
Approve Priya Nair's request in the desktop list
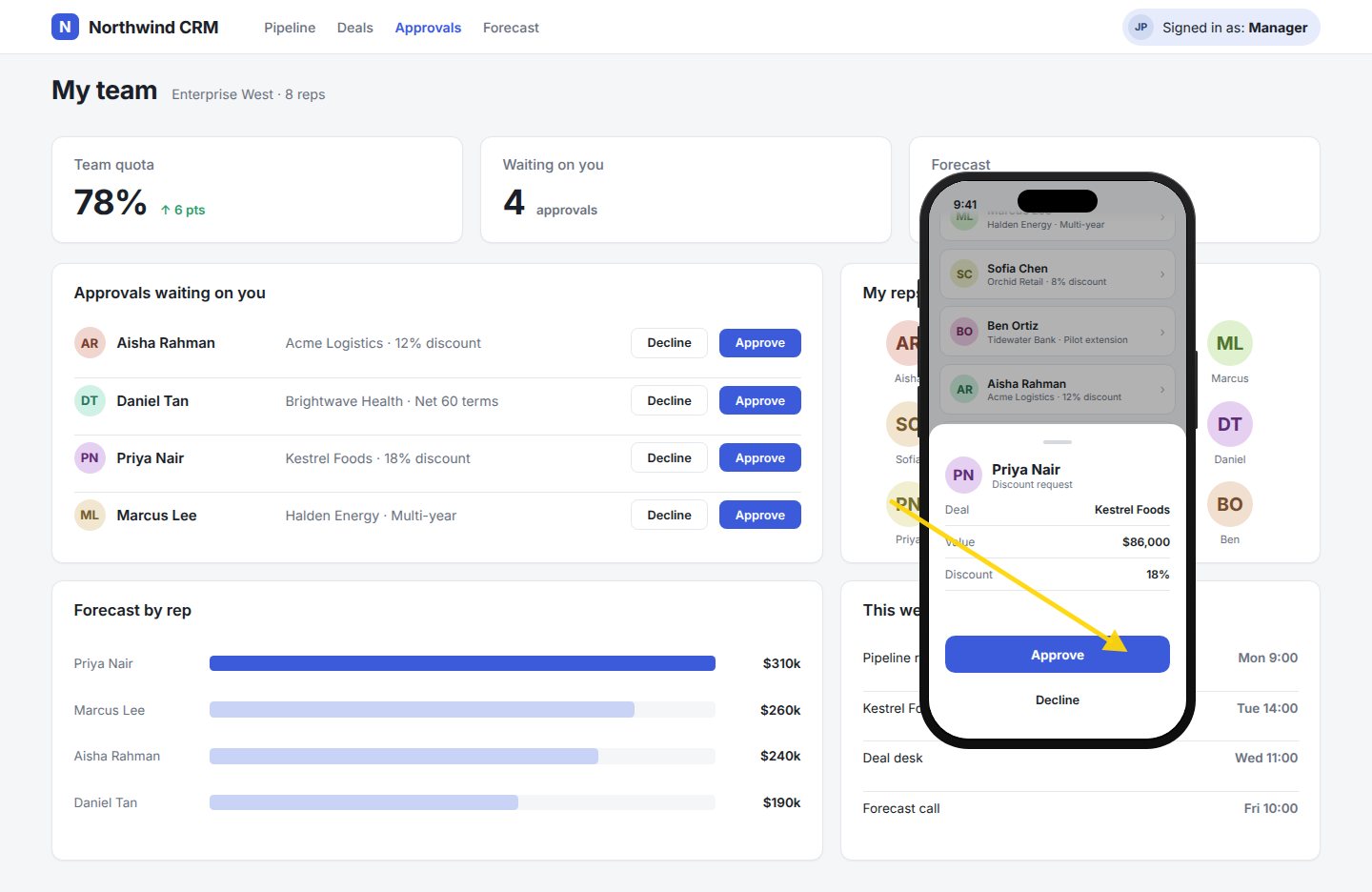click(x=760, y=458)
